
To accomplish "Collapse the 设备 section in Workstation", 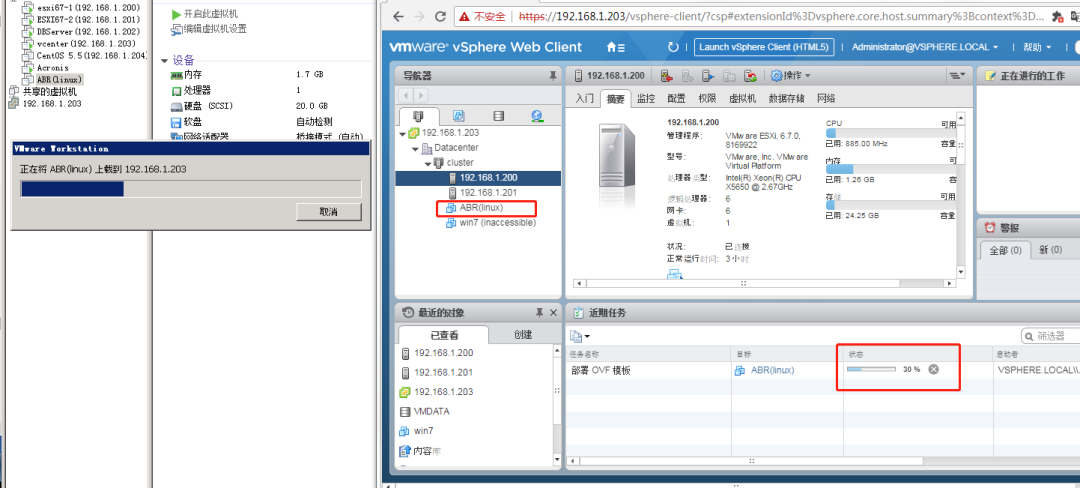I will point(163,61).
